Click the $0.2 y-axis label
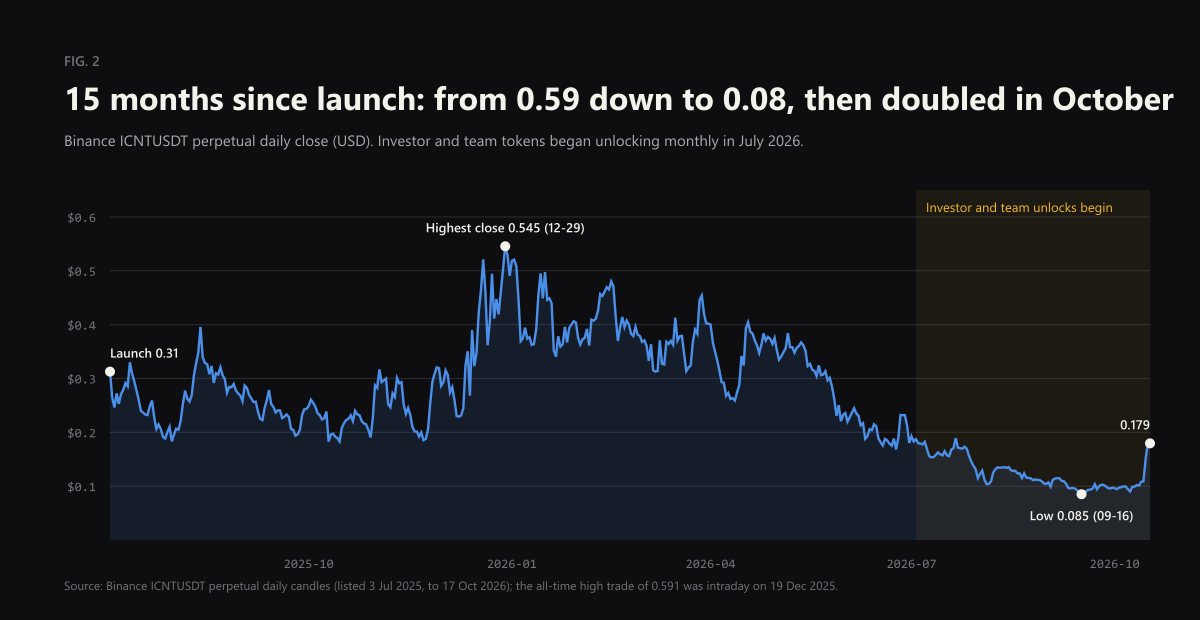The height and width of the screenshot is (620, 1200). (x=83, y=433)
